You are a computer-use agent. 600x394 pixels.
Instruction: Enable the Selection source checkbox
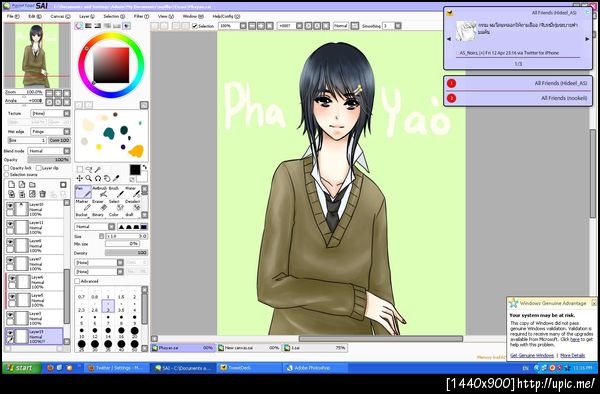click(7, 174)
